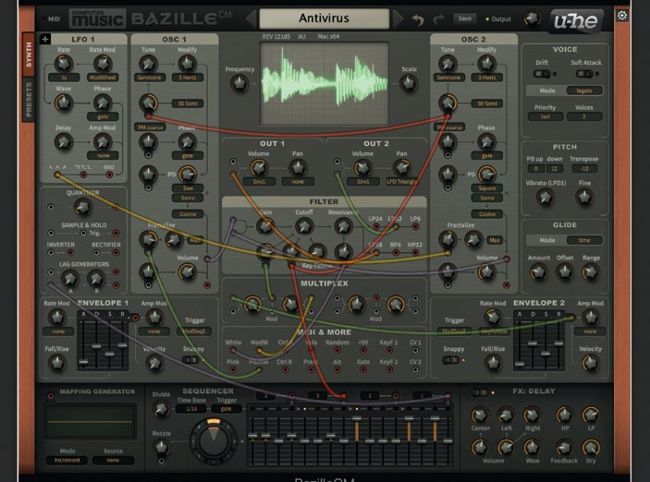Screen dimensions: 650x482
Task: Click the PB up value field
Action: [x=536, y=169]
